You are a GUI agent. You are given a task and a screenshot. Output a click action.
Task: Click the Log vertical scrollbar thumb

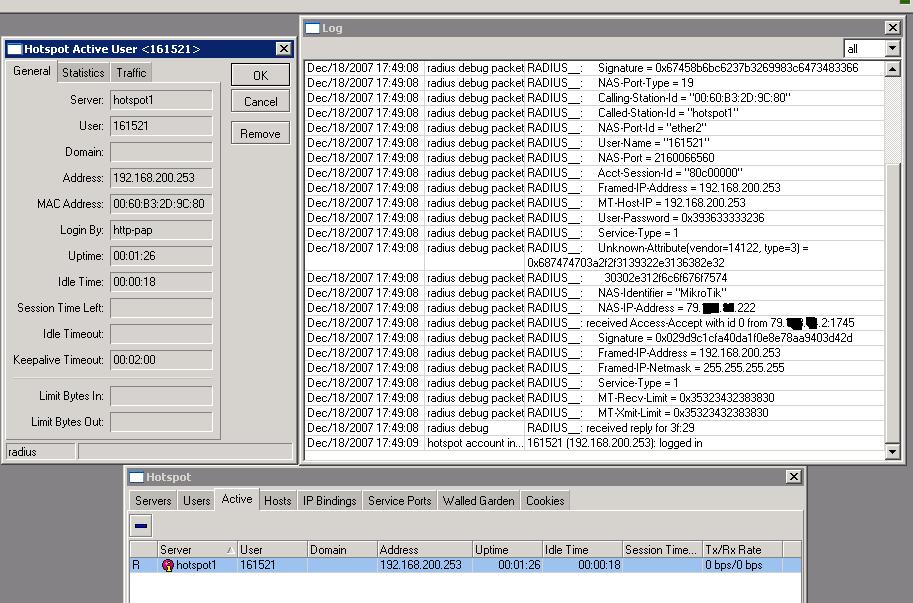(892, 303)
